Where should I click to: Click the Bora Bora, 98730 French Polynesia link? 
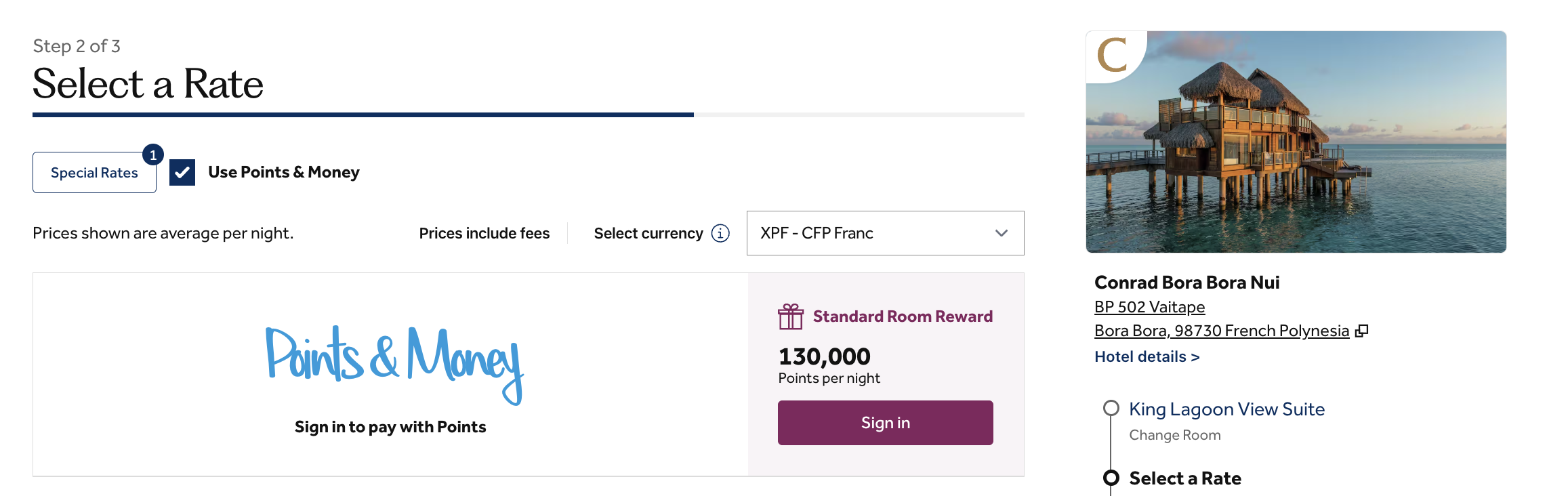click(1221, 331)
